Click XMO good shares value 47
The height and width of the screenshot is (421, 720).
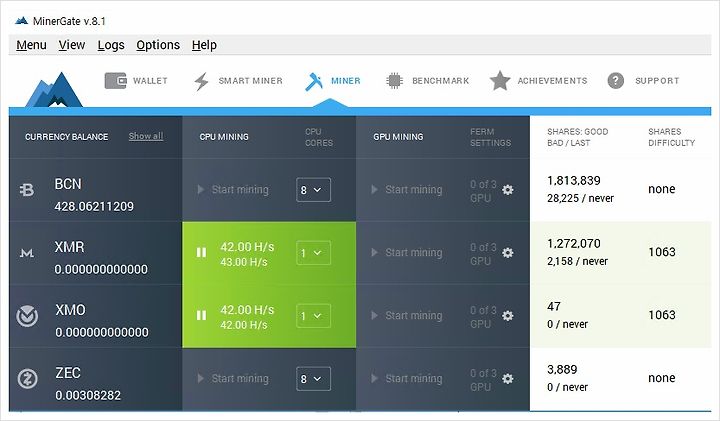(554, 306)
